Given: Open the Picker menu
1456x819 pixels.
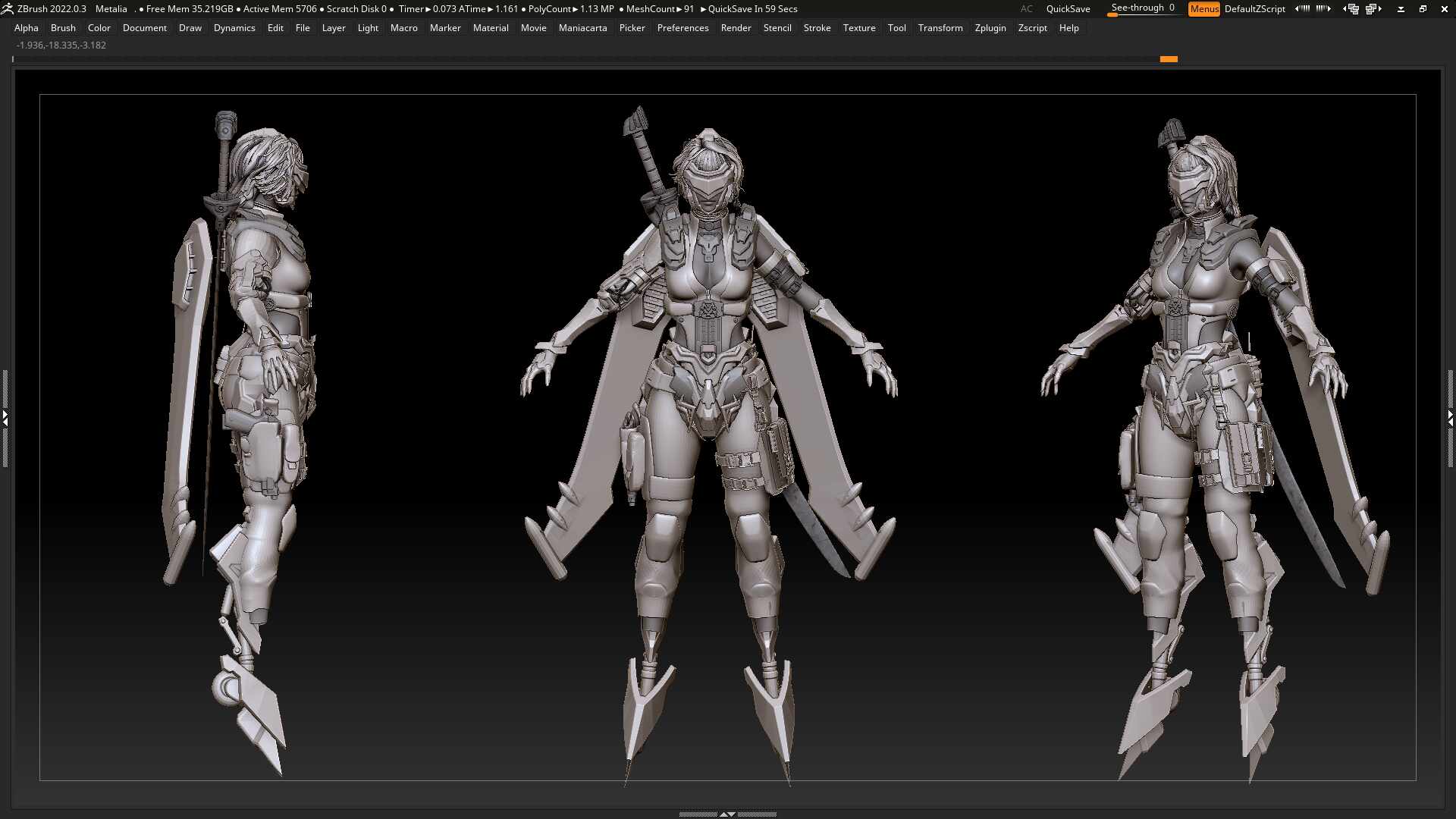Looking at the screenshot, I should coord(632,28).
